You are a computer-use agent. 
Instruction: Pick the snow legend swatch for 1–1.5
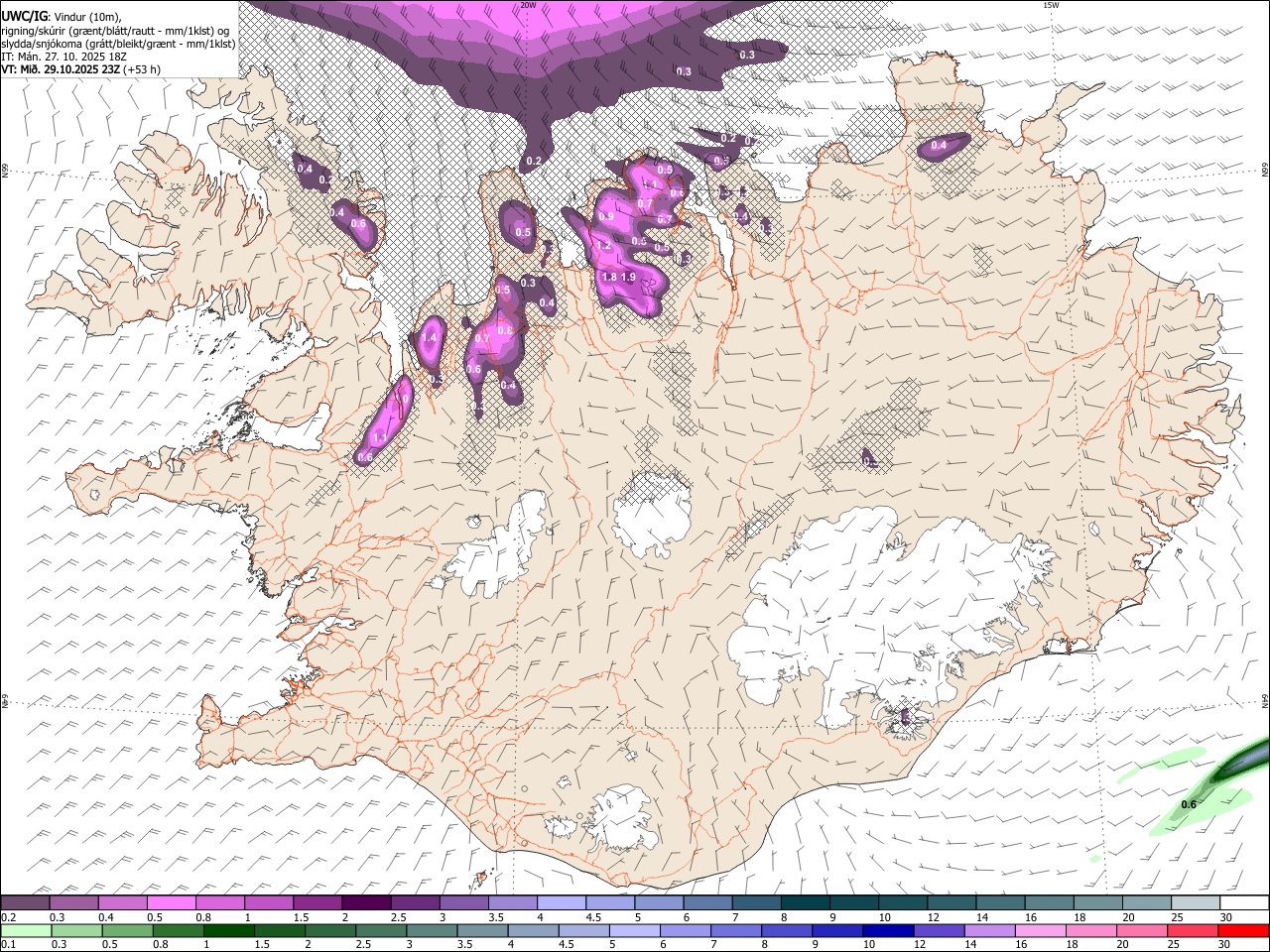269,903
